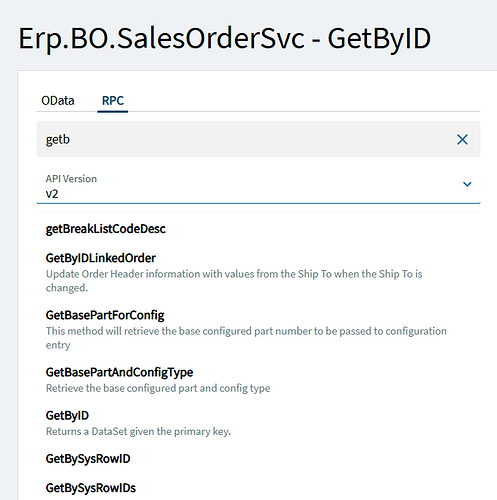Open the GetBySysRowID method
497x500 pixels.
88,459
